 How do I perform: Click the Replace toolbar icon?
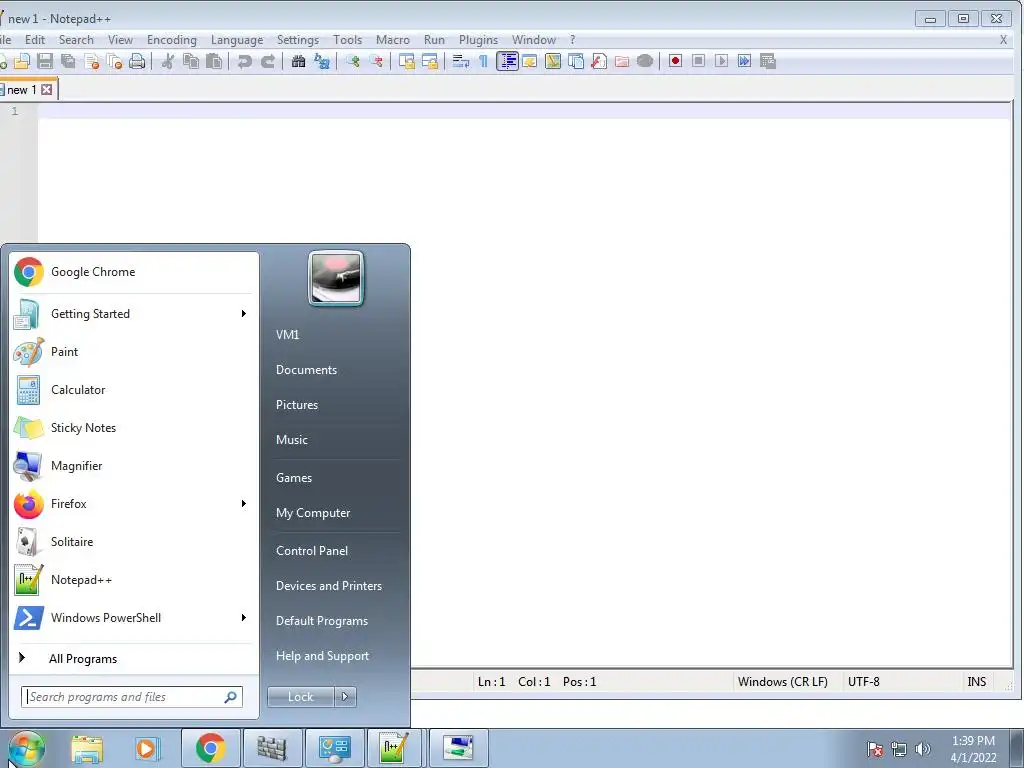click(x=322, y=61)
